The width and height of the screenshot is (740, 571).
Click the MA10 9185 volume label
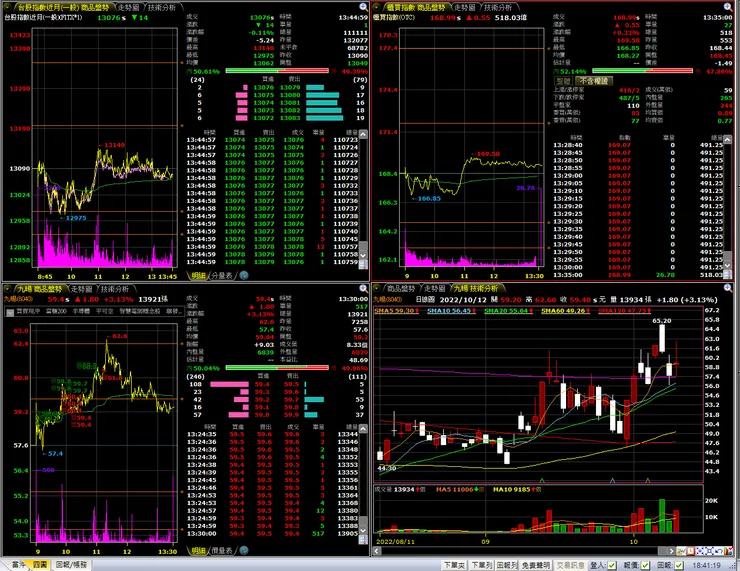(517, 489)
